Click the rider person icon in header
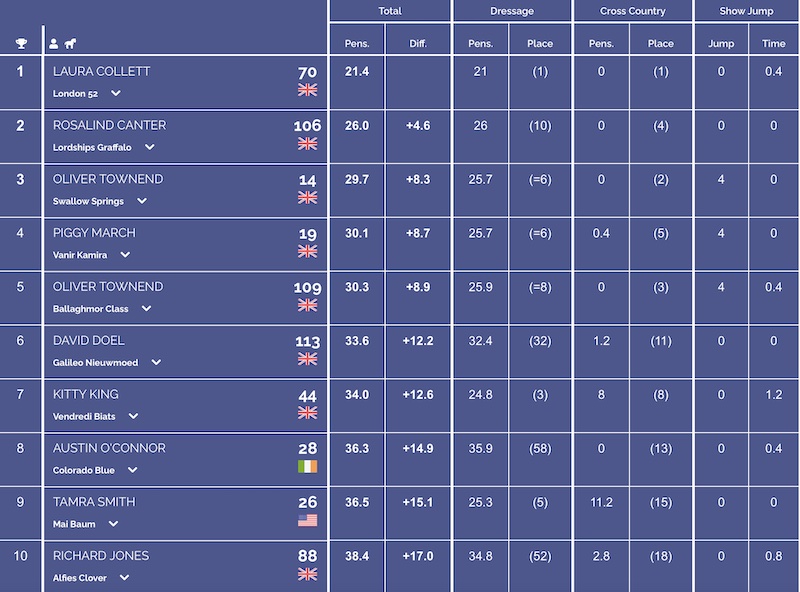Viewport: 800px width, 592px height. 54,43
